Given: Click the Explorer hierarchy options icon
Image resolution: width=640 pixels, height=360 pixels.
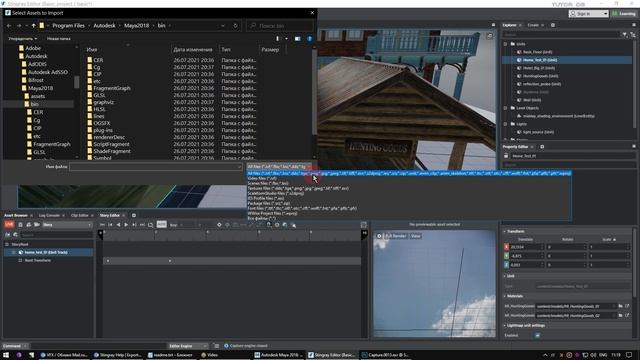Looking at the screenshot, I should coord(633,35).
